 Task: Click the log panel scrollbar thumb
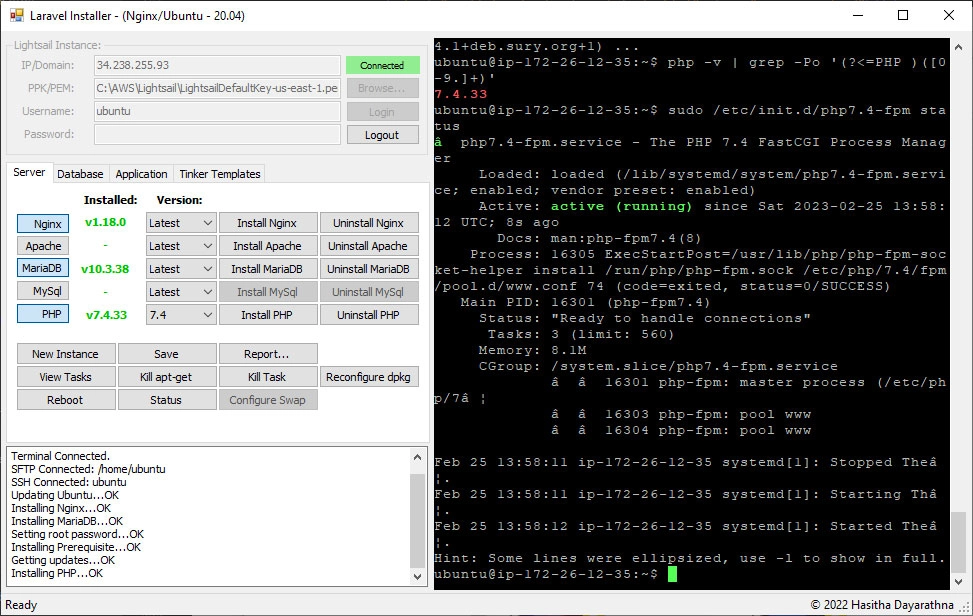[418, 521]
